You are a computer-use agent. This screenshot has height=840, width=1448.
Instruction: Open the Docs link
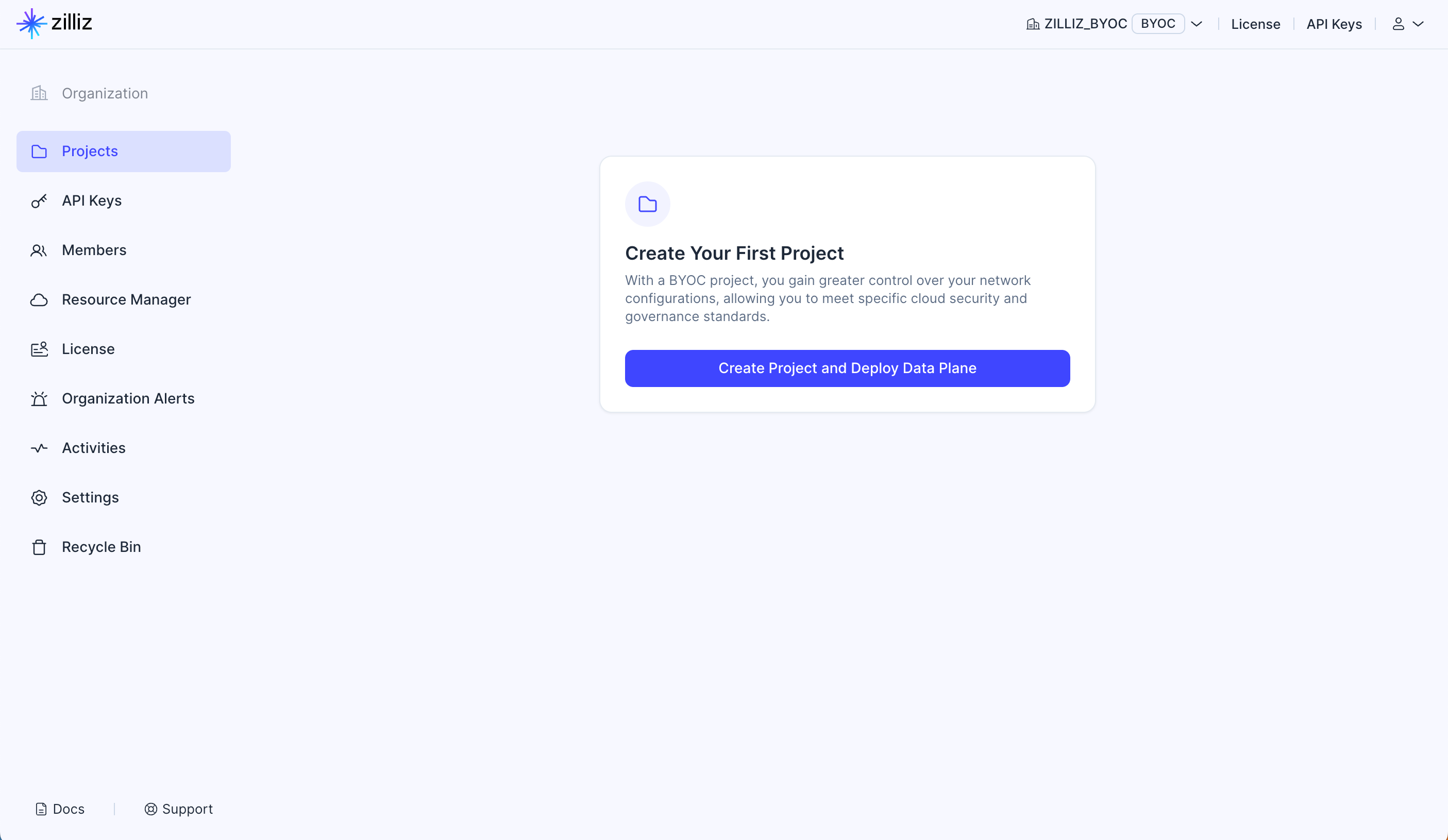(x=60, y=809)
